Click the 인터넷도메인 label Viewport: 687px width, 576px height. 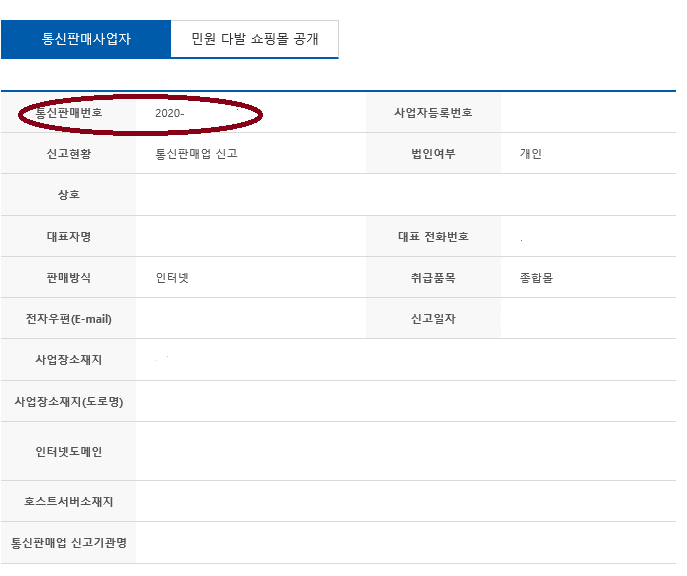coord(69,452)
